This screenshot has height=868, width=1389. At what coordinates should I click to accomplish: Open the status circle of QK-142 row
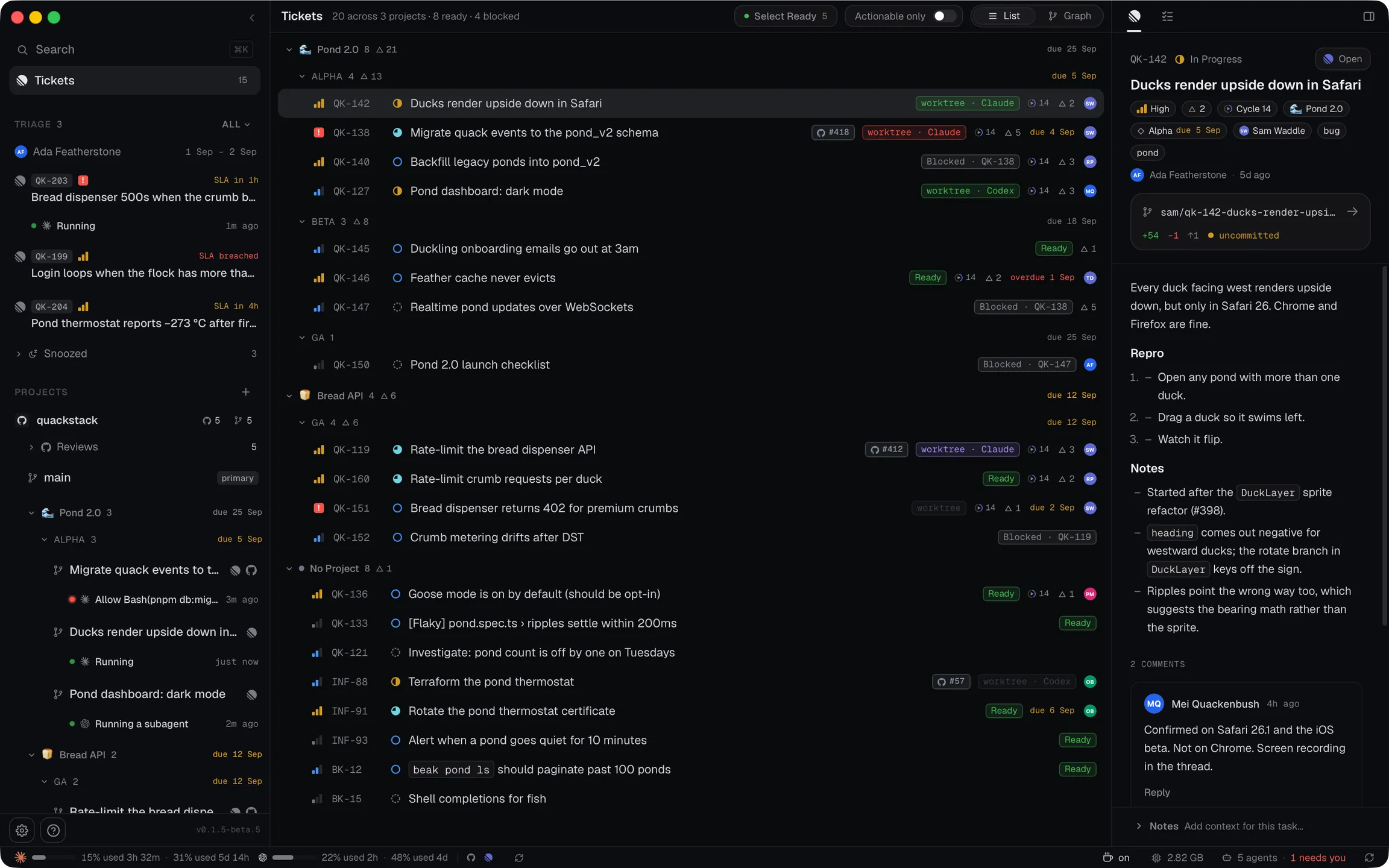[397, 103]
